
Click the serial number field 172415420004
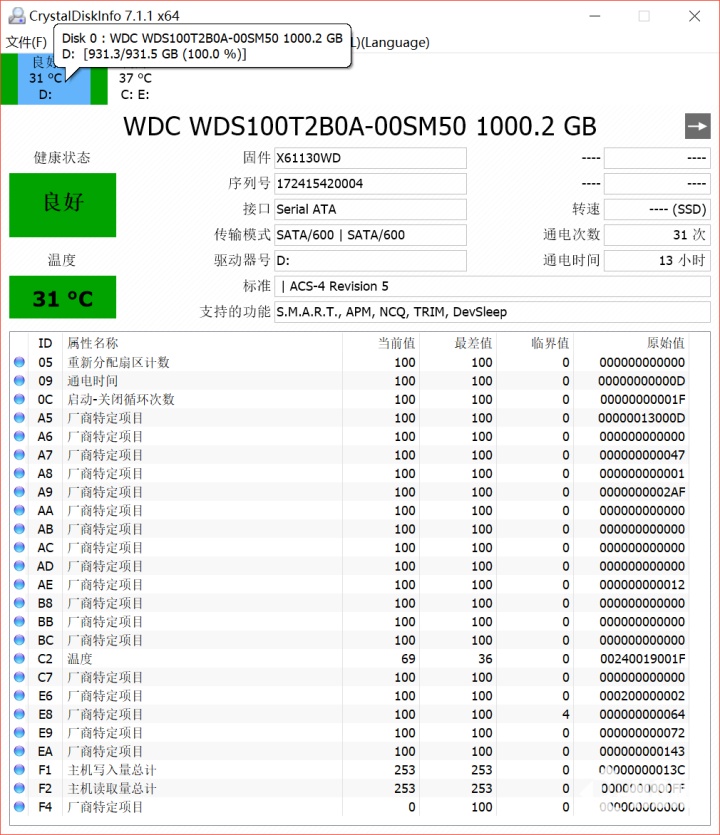tap(370, 184)
